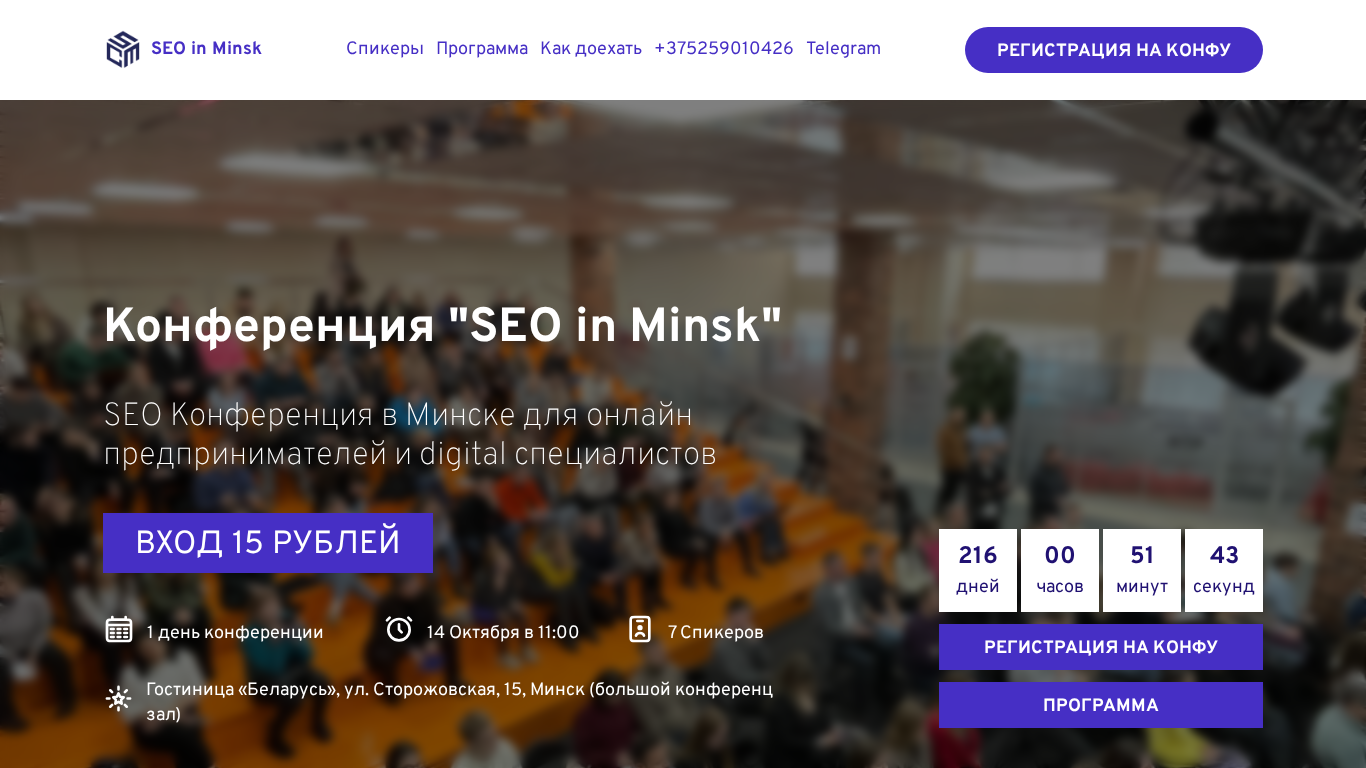Select the 216 дней countdown box
Image resolution: width=1366 pixels, height=768 pixels.
(978, 570)
